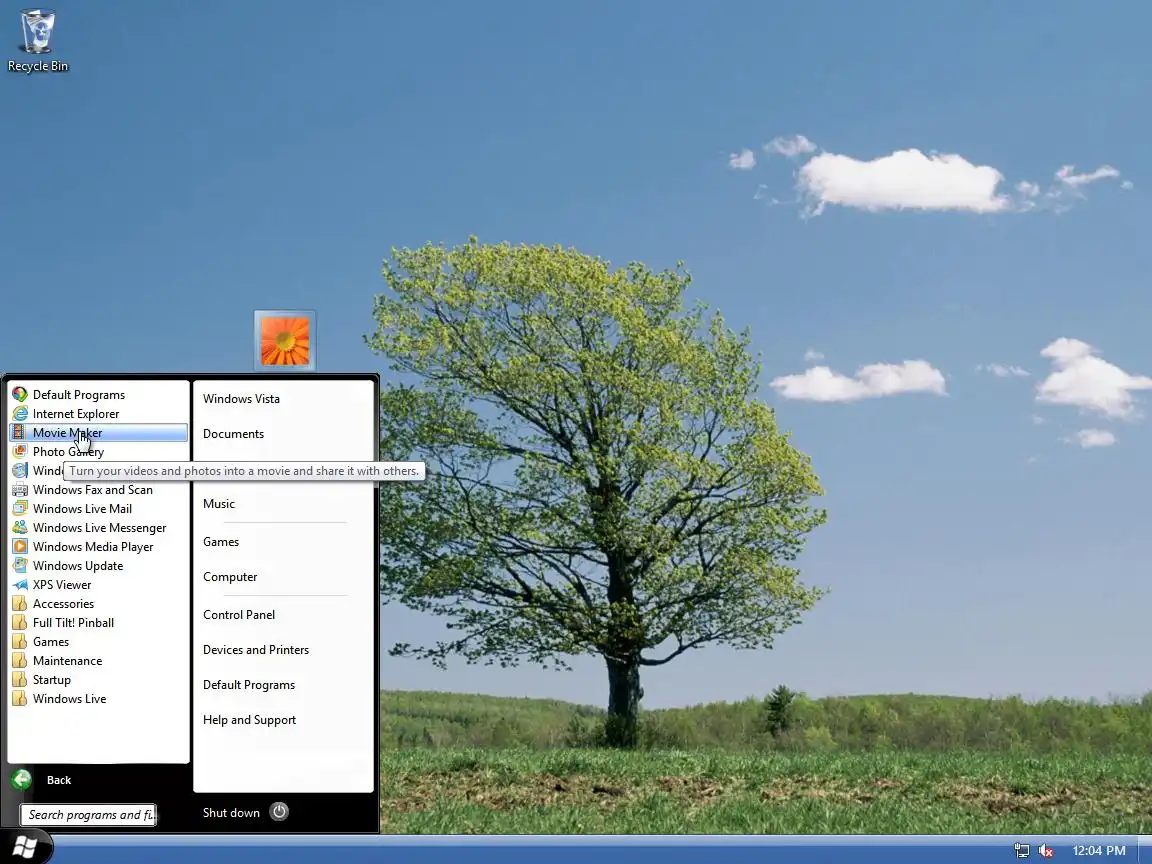Expand the Maintenance folder
Image resolution: width=1152 pixels, height=864 pixels.
(x=98, y=661)
